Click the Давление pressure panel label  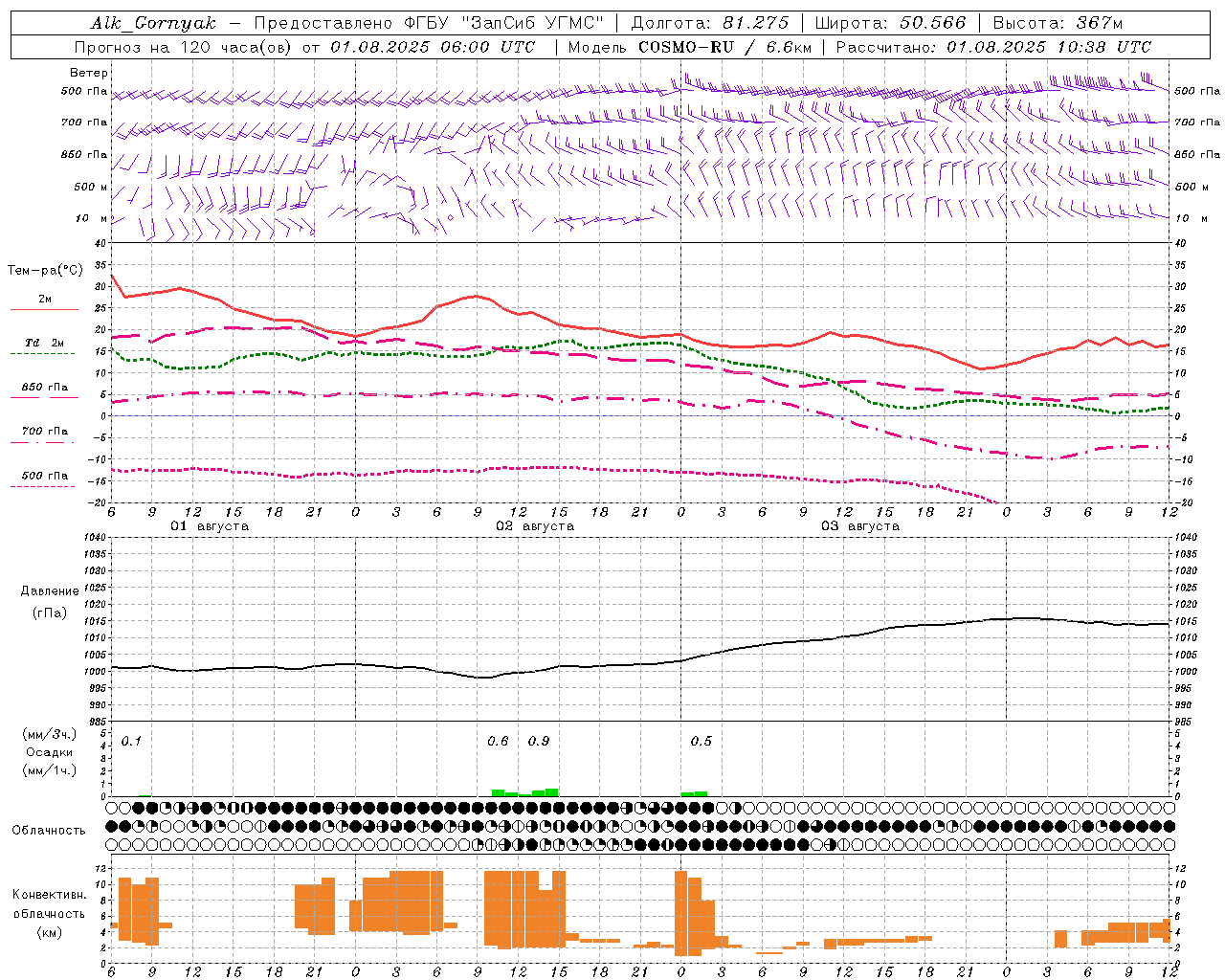[x=50, y=591]
